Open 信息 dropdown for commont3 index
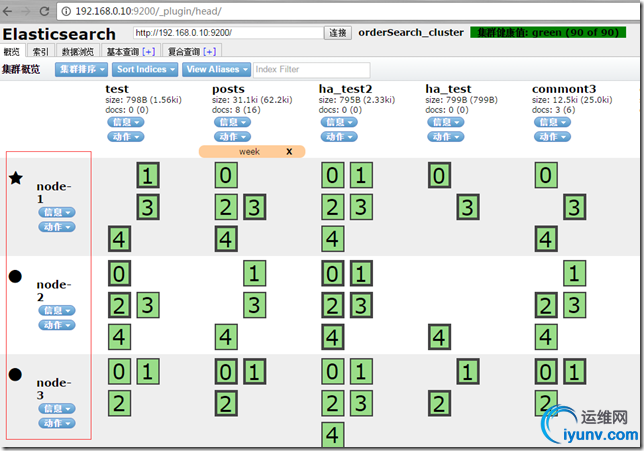 tap(552, 122)
